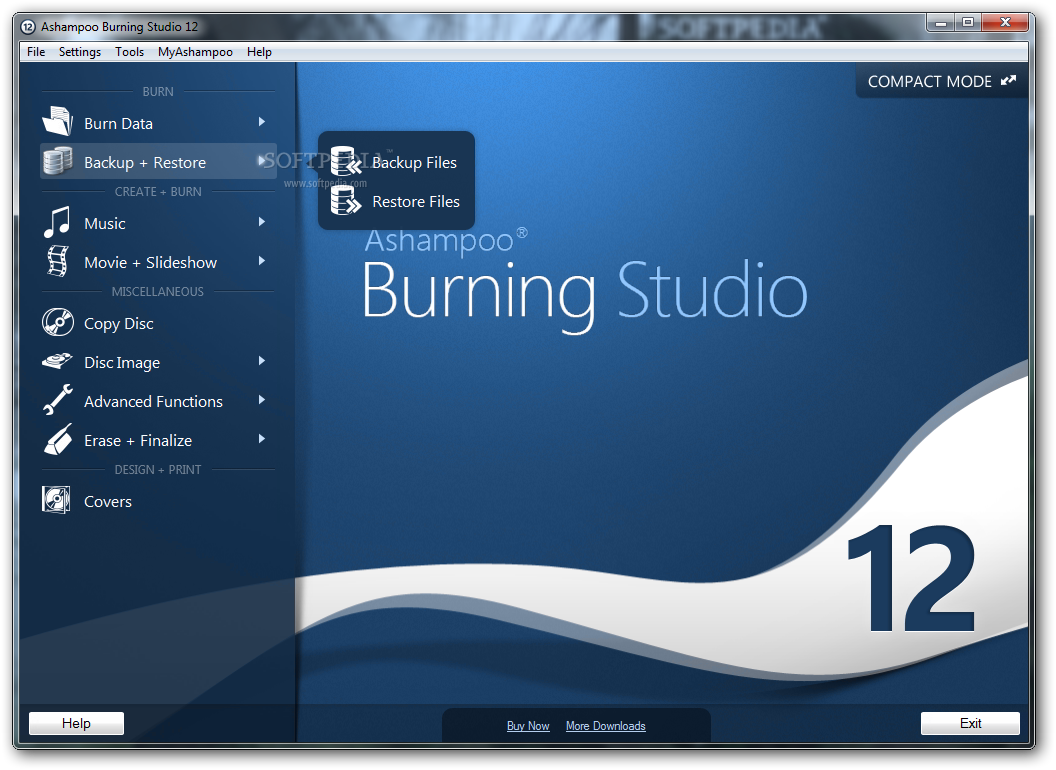This screenshot has height=770, width=1056.
Task: Expand the Backup + Restore submenu arrow
Action: tap(262, 161)
